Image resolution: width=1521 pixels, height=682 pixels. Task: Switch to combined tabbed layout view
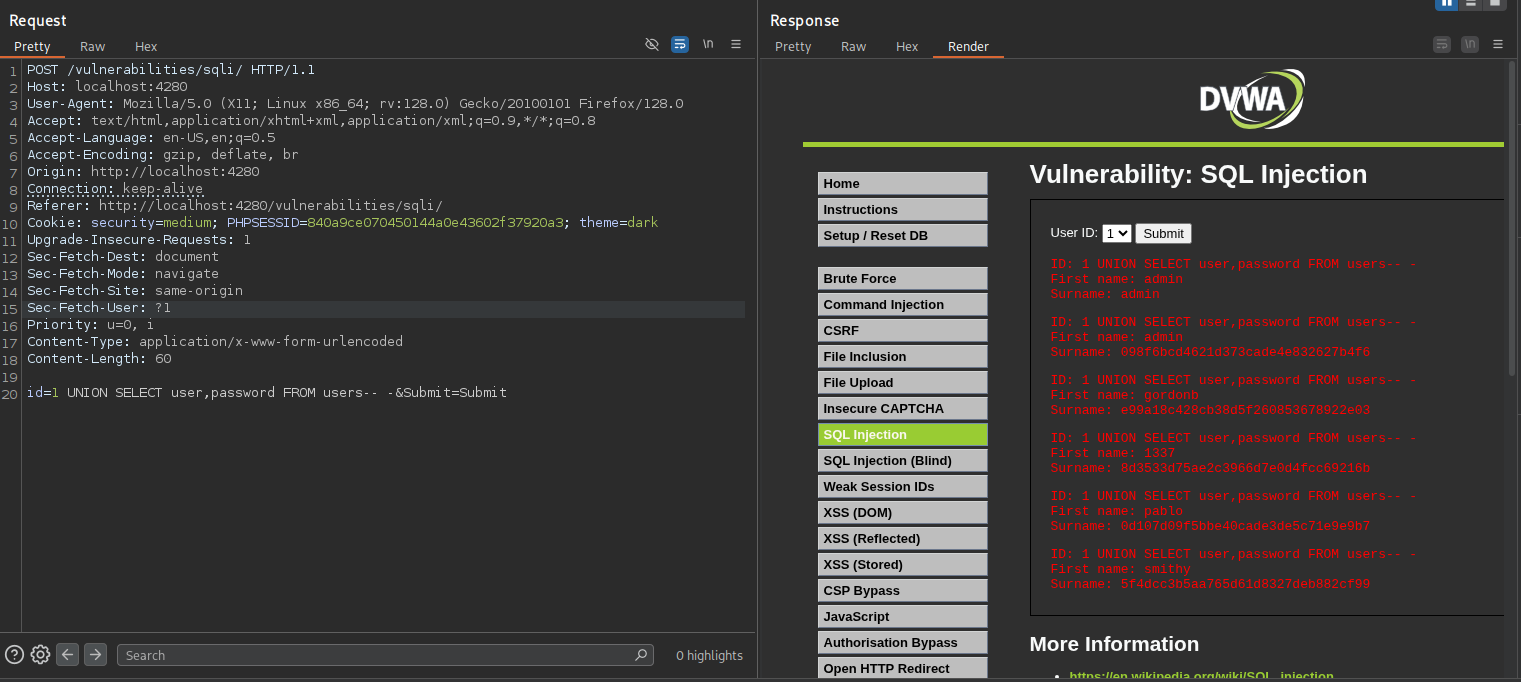click(1495, 4)
